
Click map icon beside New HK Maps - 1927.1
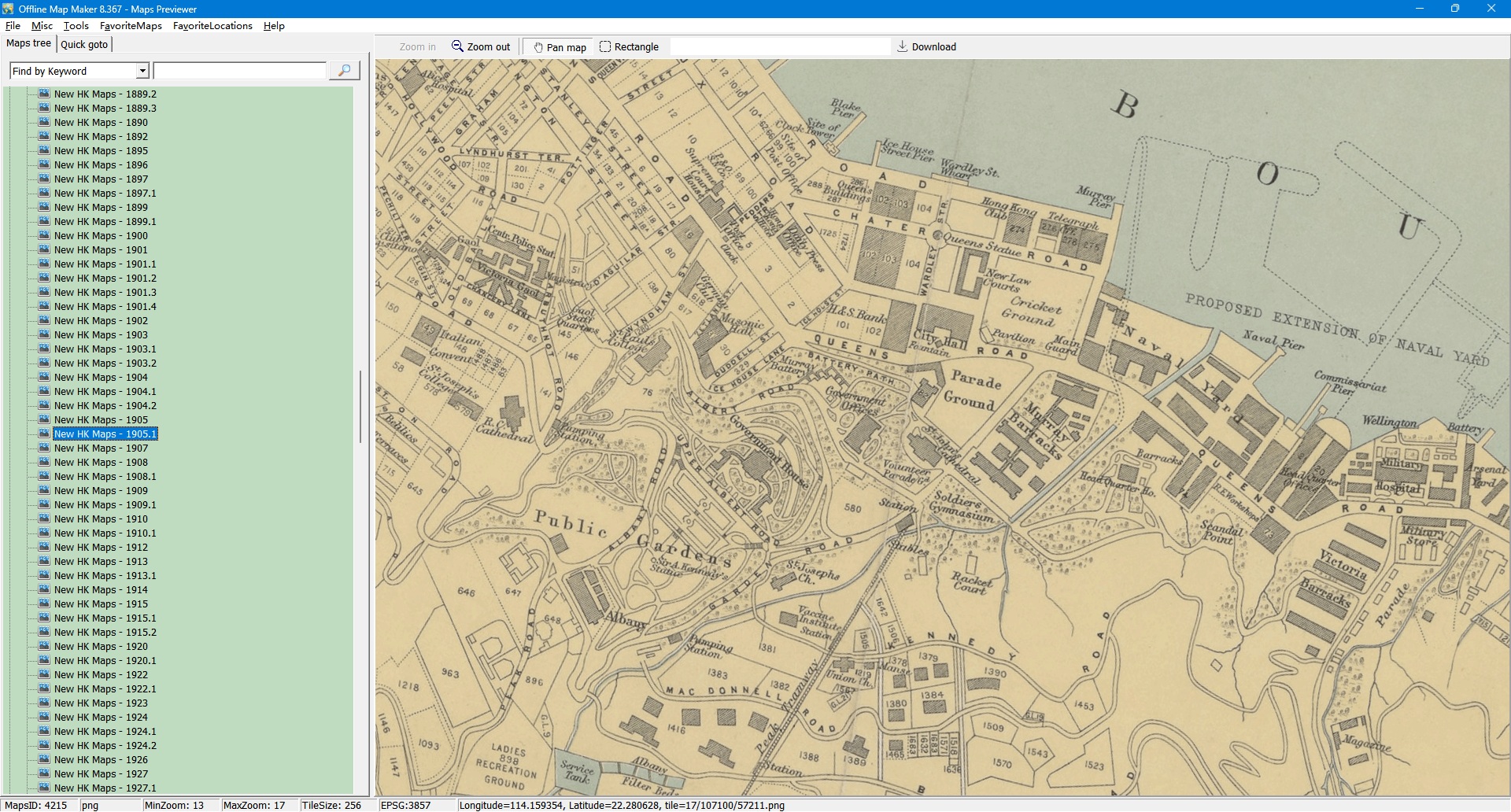tap(44, 788)
